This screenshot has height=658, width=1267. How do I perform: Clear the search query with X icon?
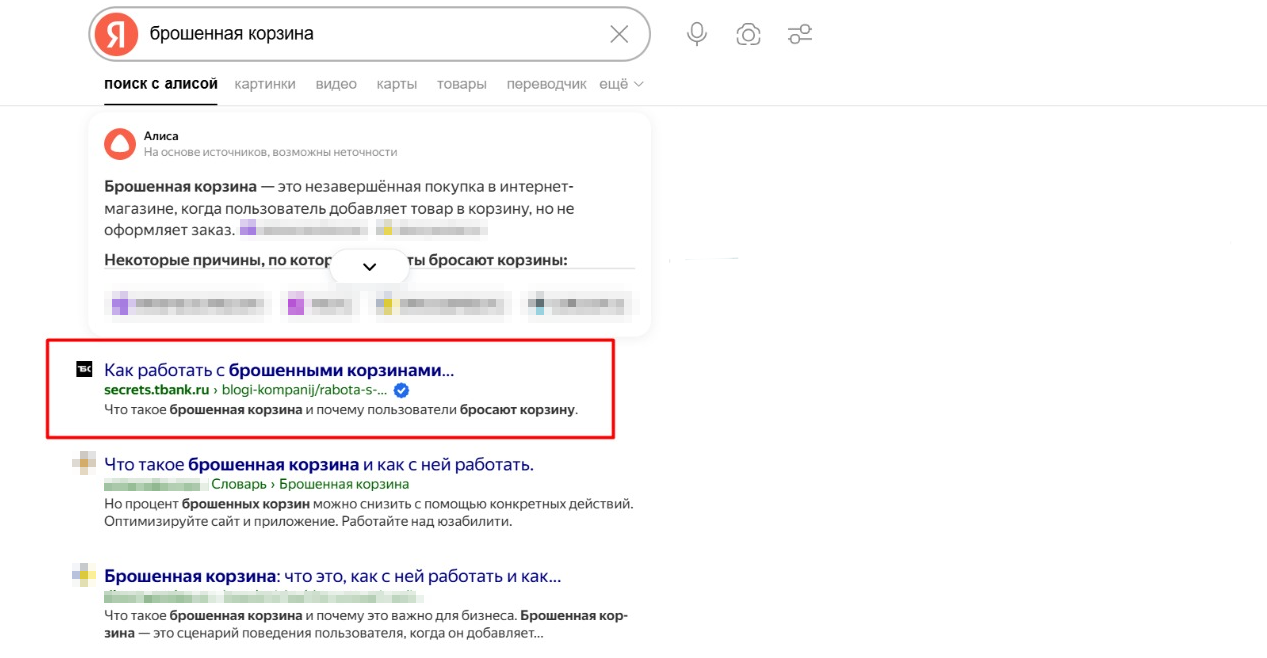click(619, 35)
